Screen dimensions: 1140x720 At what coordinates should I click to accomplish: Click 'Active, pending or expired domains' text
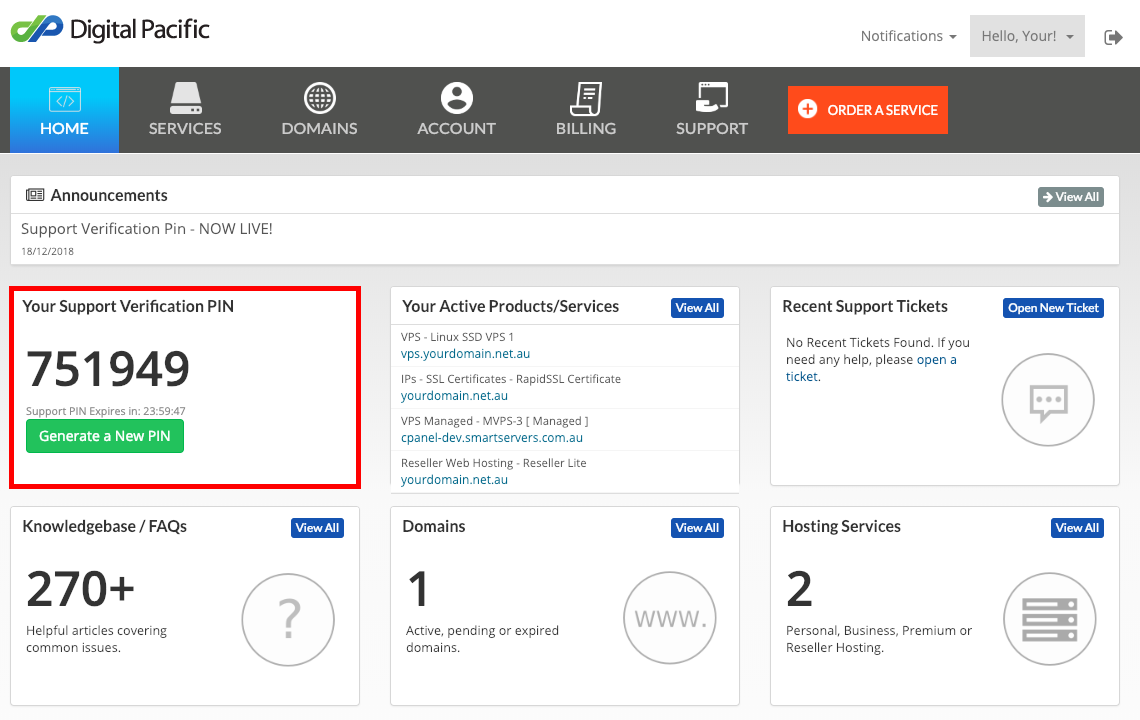click(483, 639)
